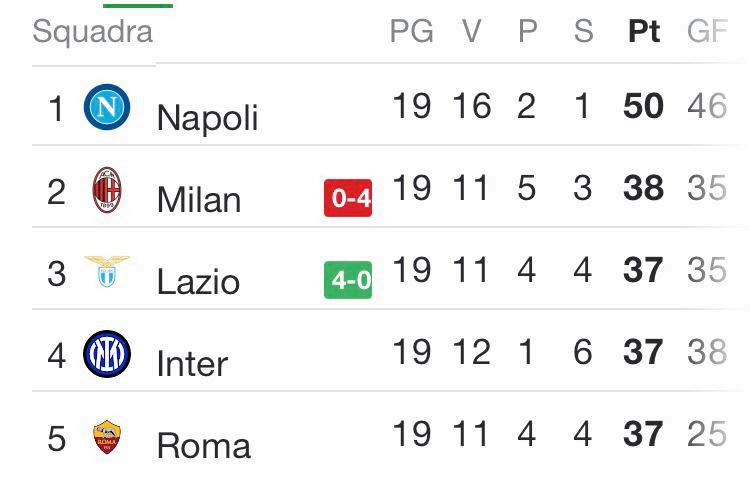
Task: Select the Roma club crest
Action: tap(107, 437)
